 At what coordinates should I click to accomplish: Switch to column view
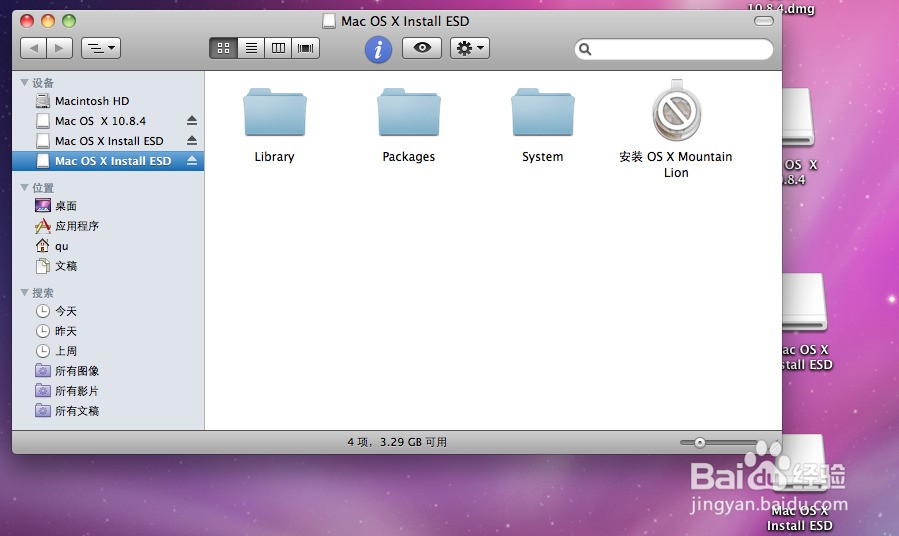(278, 48)
